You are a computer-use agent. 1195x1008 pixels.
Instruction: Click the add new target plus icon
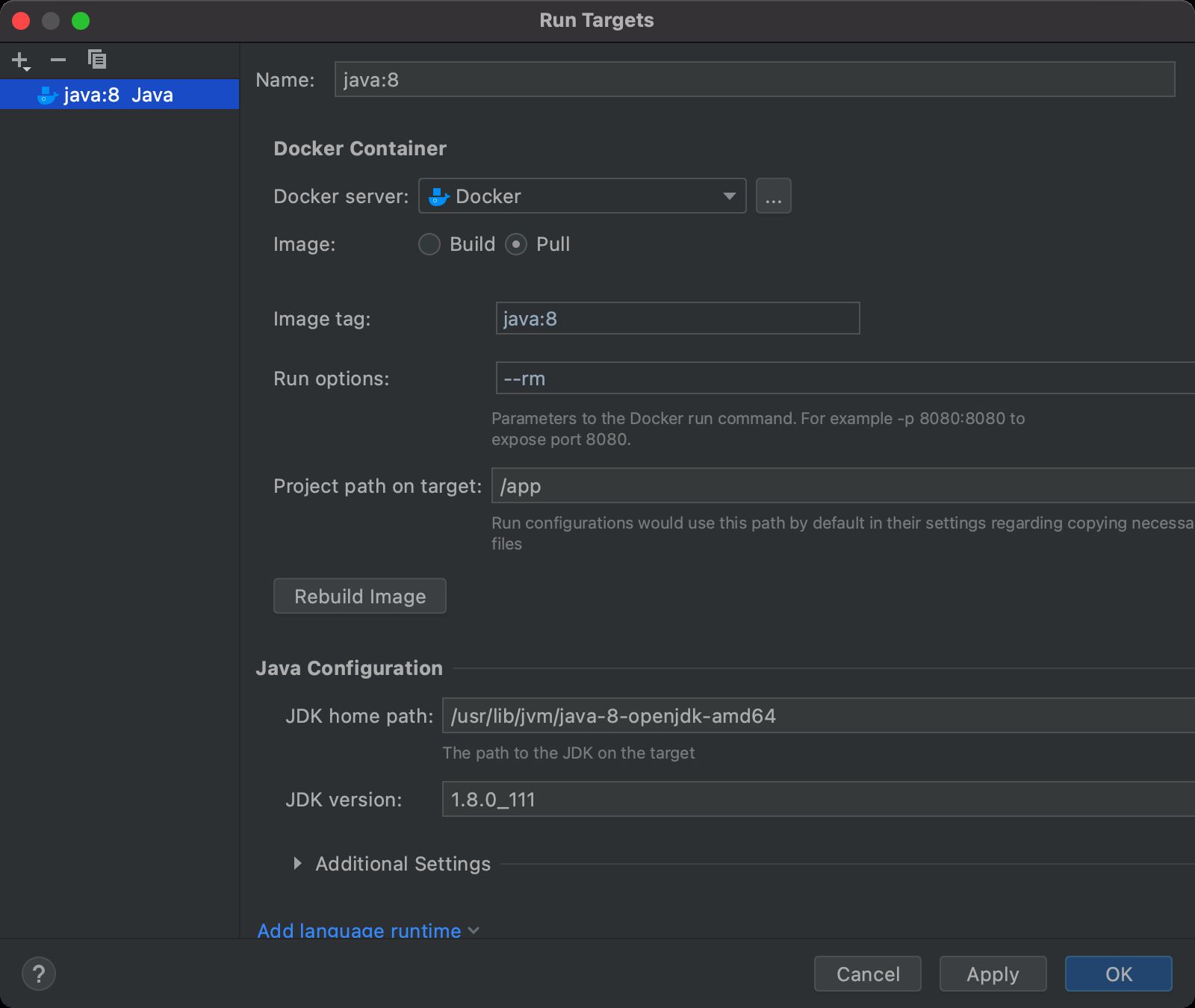(20, 60)
